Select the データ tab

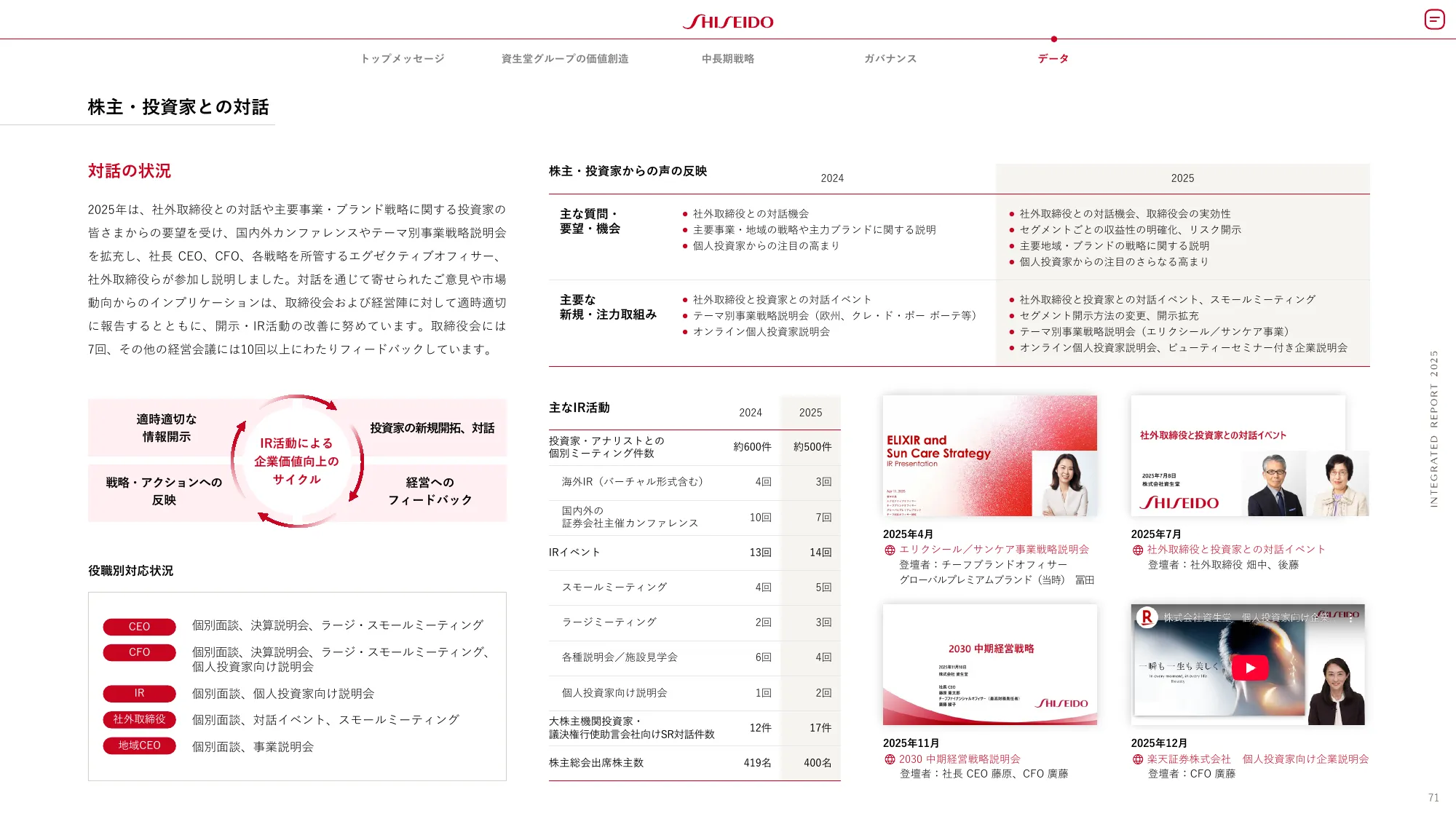click(x=1053, y=59)
